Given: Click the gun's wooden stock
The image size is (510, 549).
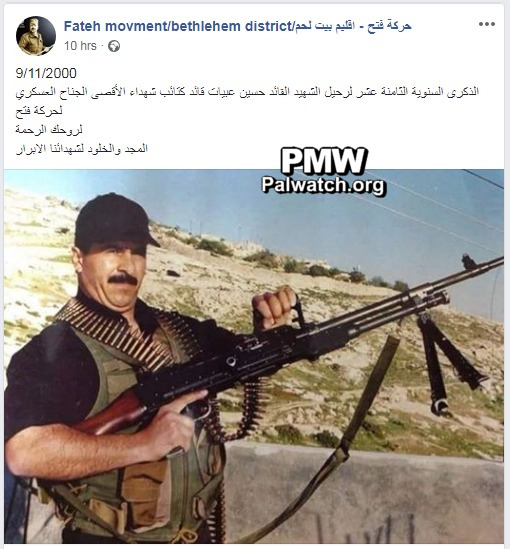Looking at the screenshot, I should [x=110, y=413].
